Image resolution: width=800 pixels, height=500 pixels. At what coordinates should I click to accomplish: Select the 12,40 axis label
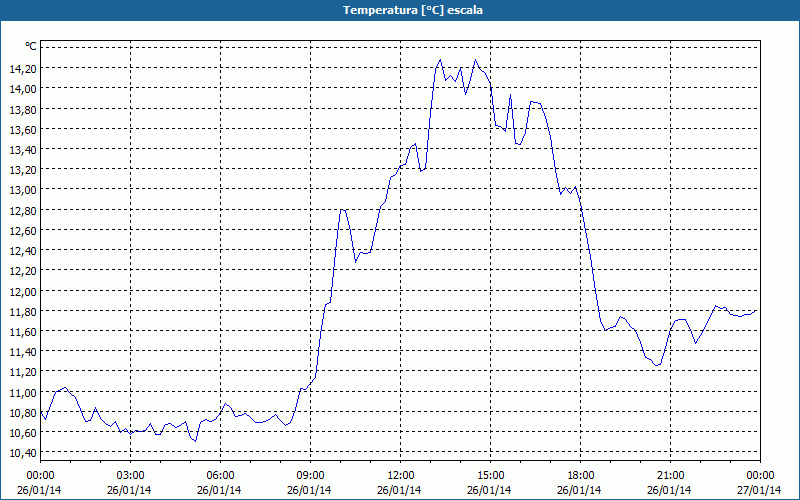point(22,251)
